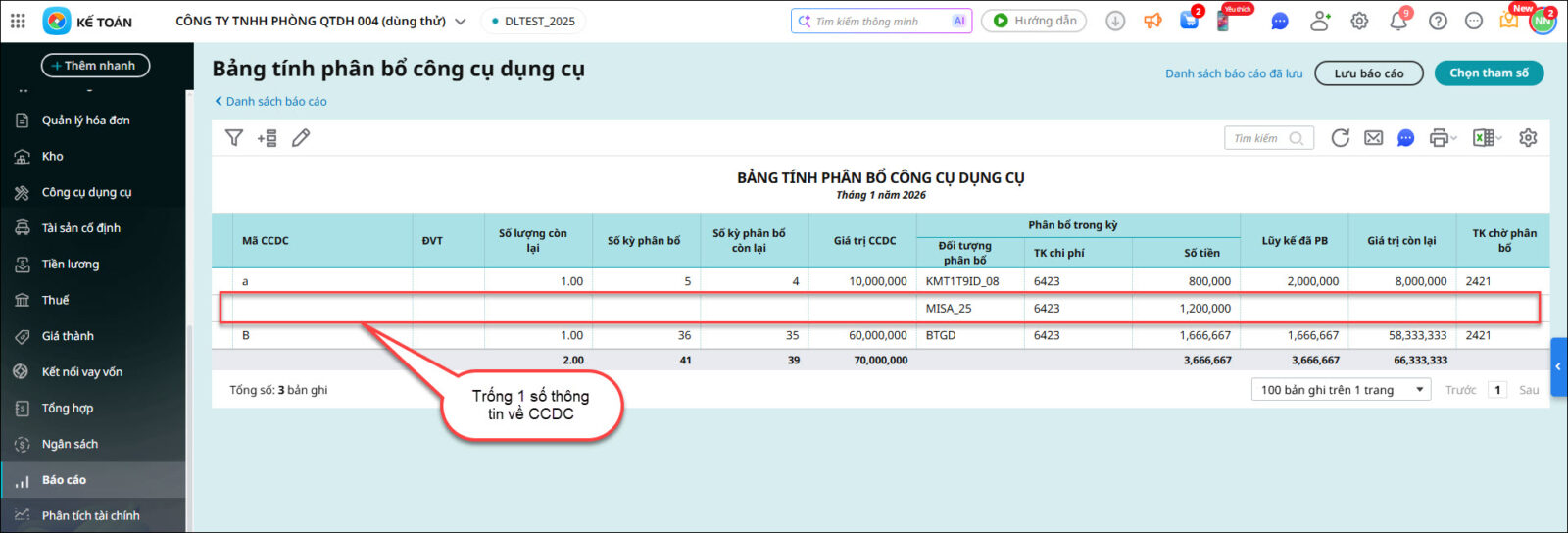Image resolution: width=1568 pixels, height=533 pixels.
Task: Expand the right side panel arrow tab
Action: pyautogui.click(x=1558, y=366)
